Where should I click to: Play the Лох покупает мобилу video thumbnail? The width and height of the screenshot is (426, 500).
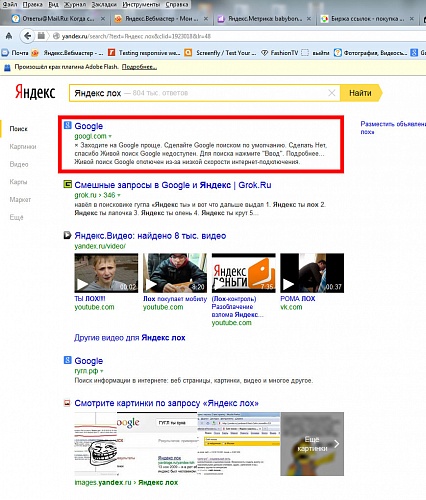coord(175,273)
